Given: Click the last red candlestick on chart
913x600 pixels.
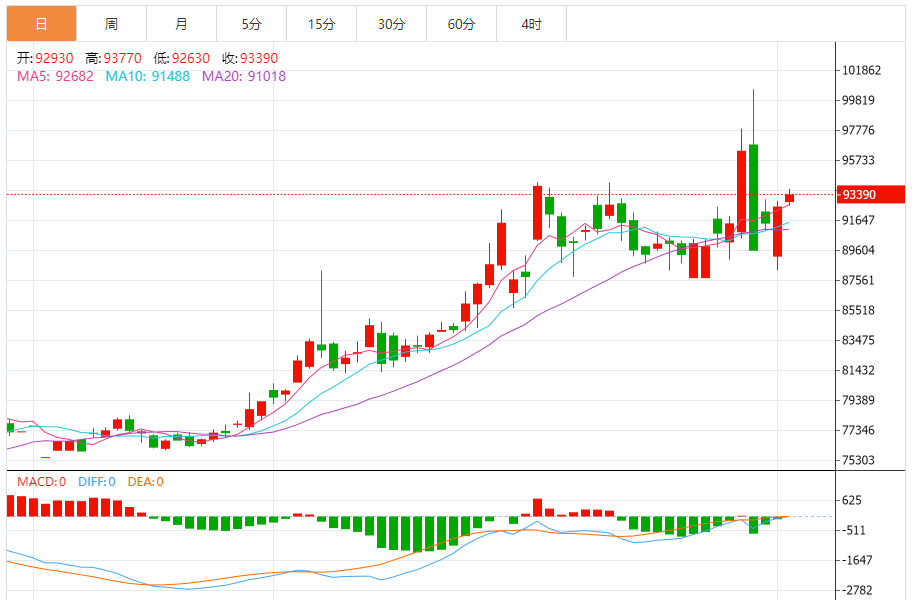Looking at the screenshot, I should click(789, 197).
